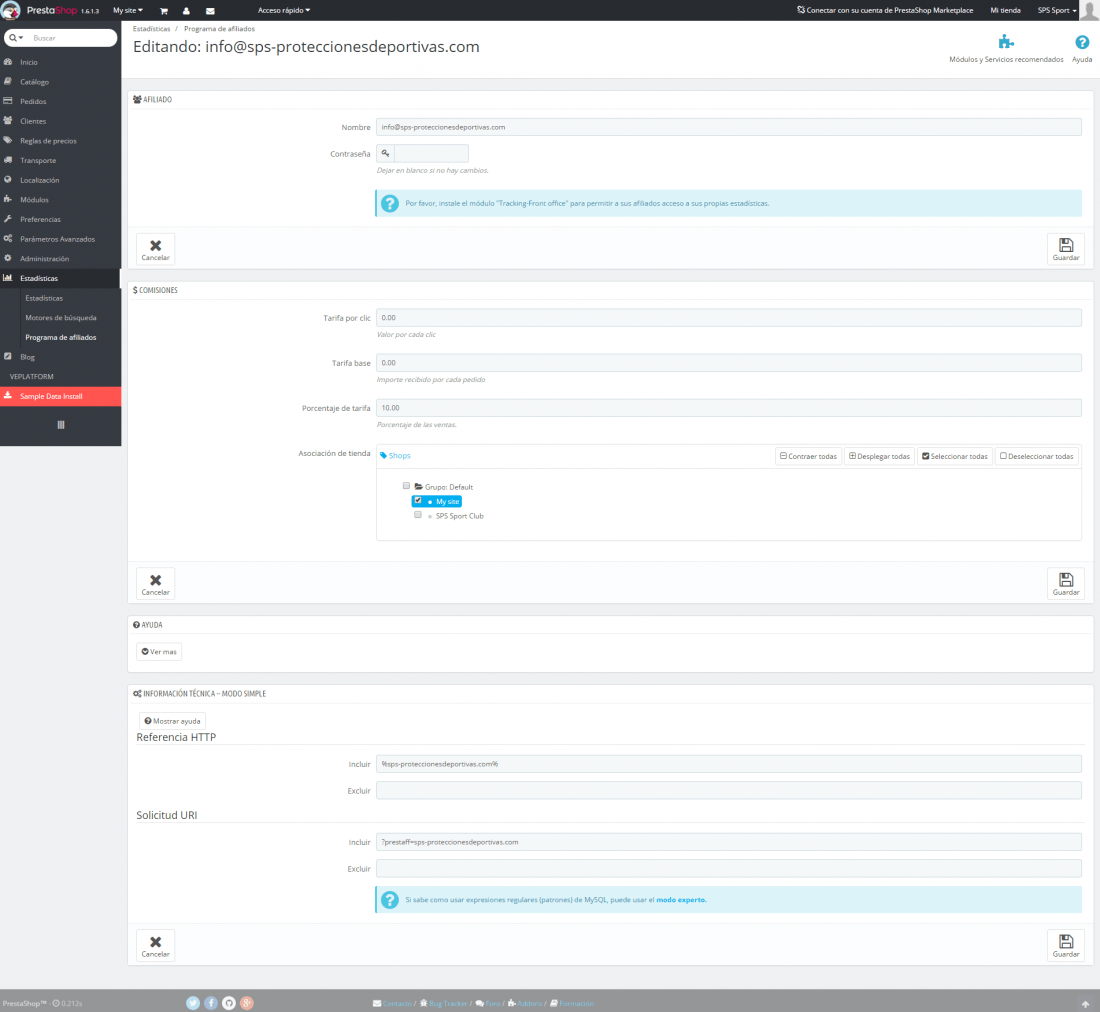Image resolution: width=1100 pixels, height=1012 pixels.
Task: Open the Acceso rápido dropdown
Action: [284, 11]
